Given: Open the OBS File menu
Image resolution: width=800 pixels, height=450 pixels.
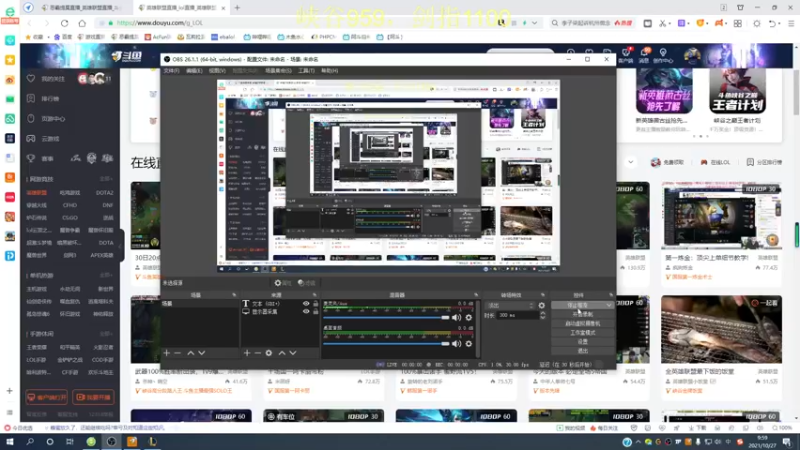Looking at the screenshot, I should (171, 70).
